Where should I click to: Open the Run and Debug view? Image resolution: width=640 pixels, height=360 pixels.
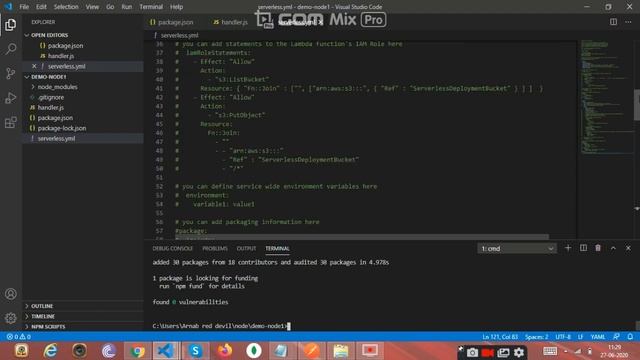coord(11,98)
